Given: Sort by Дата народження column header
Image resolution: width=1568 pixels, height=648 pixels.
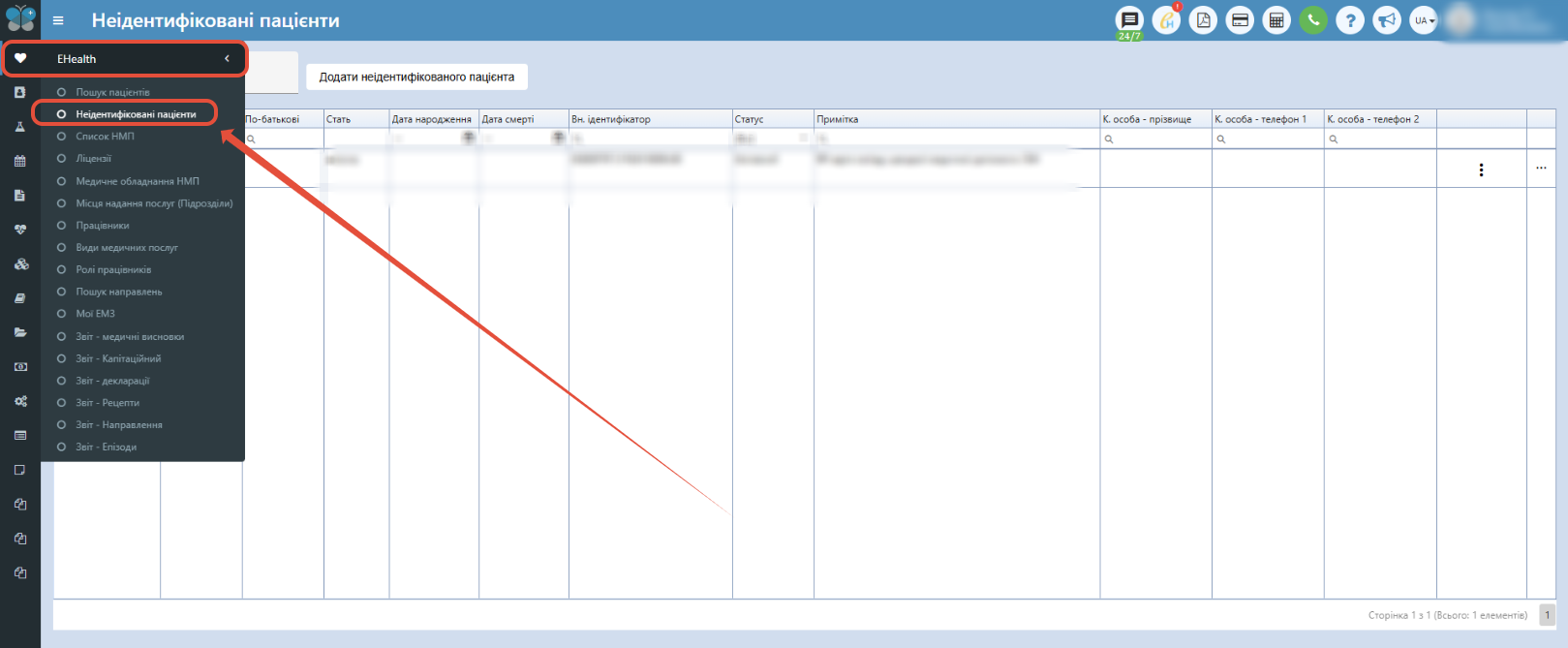Looking at the screenshot, I should pos(434,119).
